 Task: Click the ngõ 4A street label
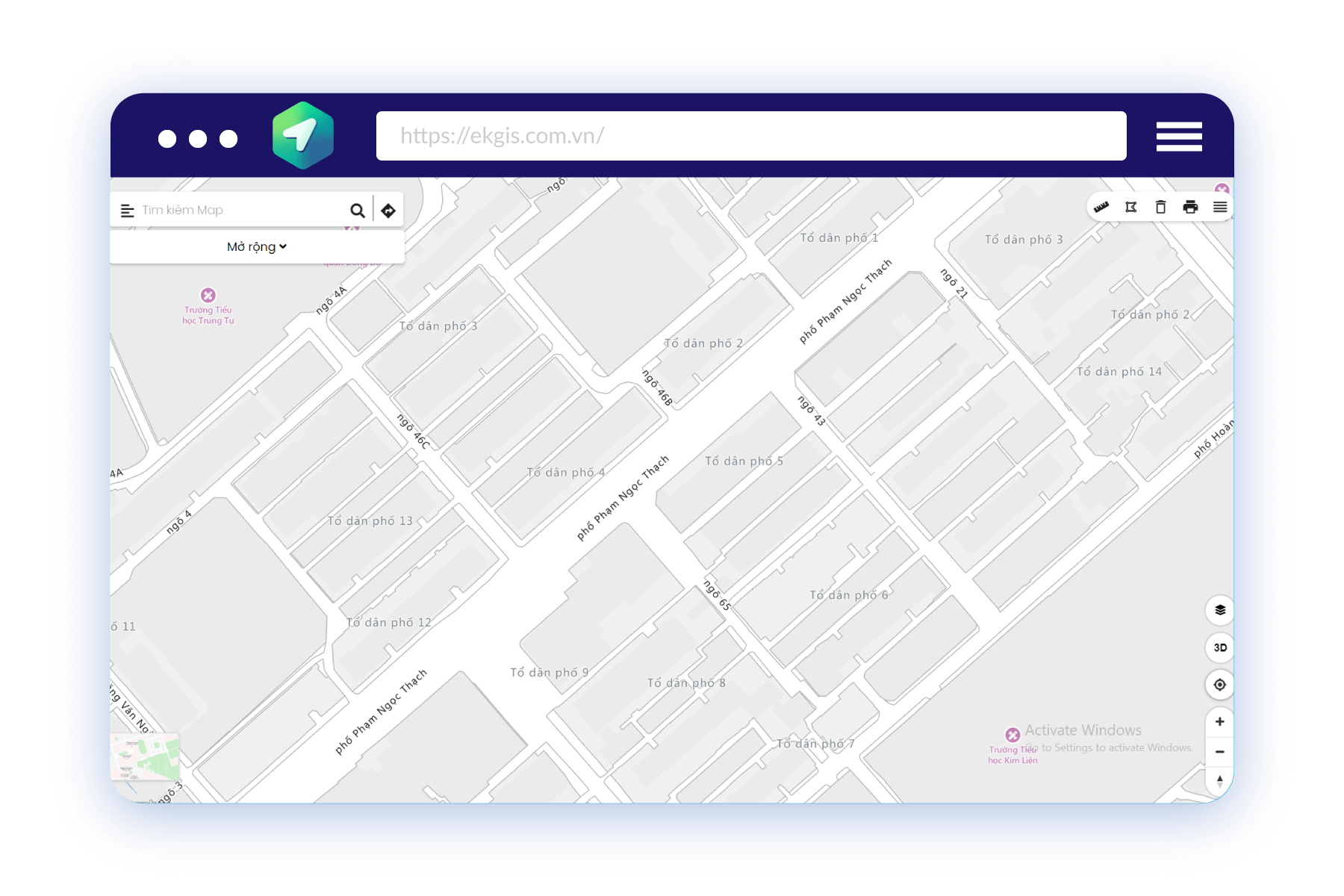click(332, 299)
